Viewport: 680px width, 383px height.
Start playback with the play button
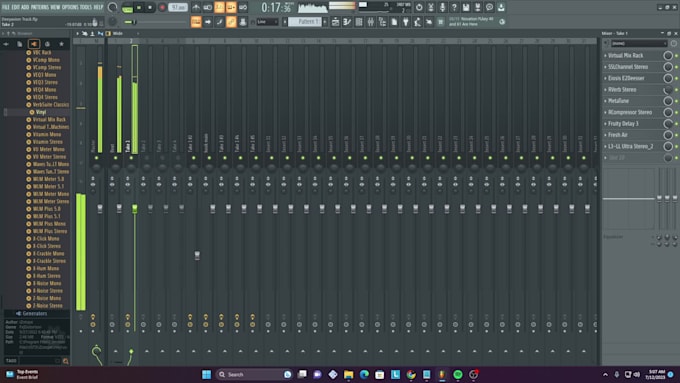click(139, 7)
